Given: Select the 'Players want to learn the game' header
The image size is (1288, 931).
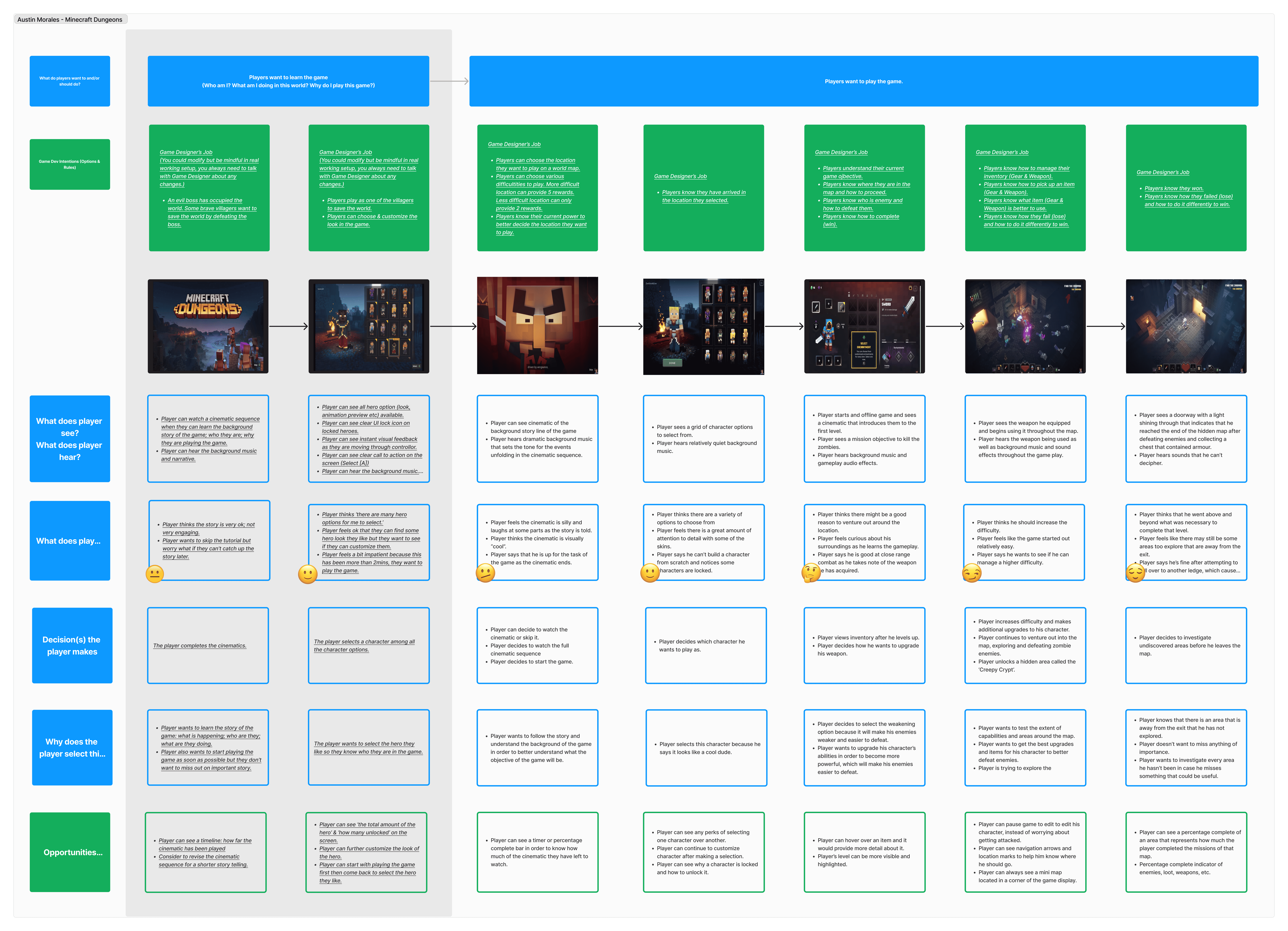Looking at the screenshot, I should (289, 81).
